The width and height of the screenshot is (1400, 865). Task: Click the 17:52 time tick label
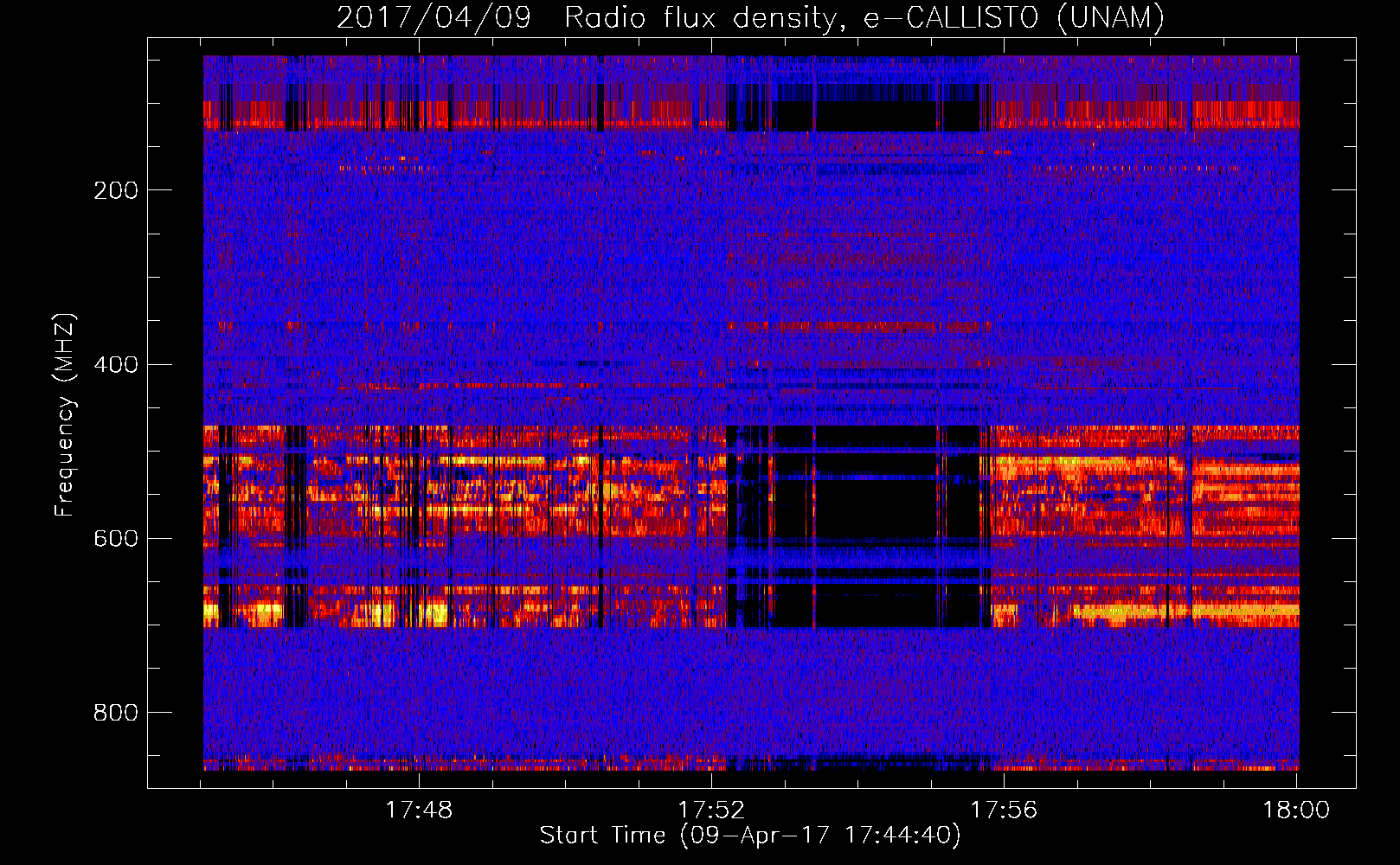711,810
